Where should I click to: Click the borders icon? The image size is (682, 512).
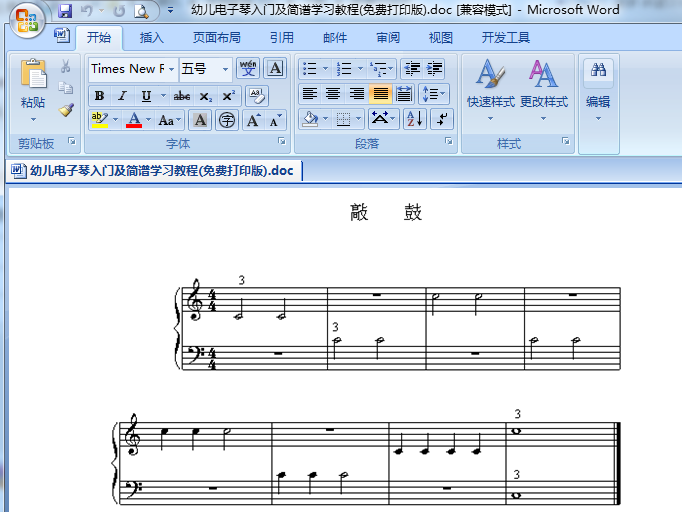tap(344, 119)
